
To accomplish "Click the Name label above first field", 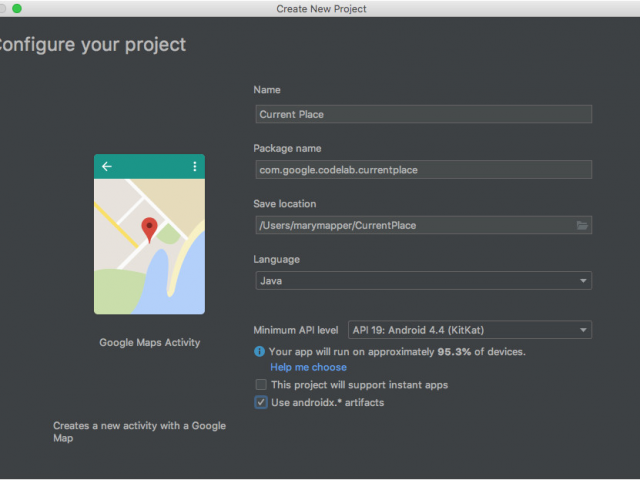I will [267, 90].
